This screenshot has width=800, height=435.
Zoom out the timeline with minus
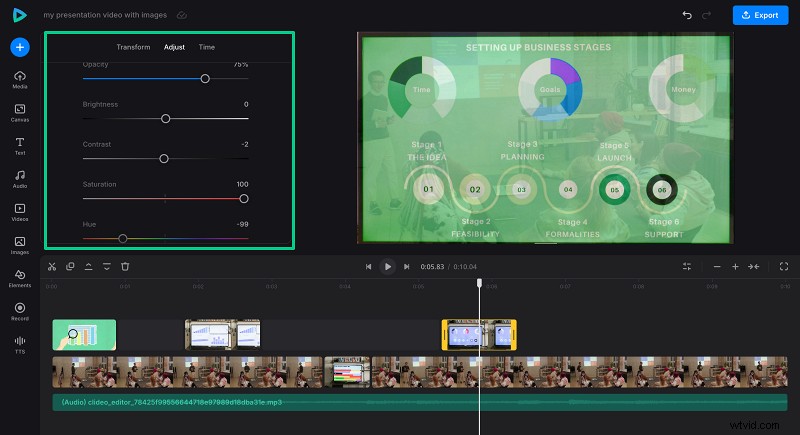coord(716,267)
